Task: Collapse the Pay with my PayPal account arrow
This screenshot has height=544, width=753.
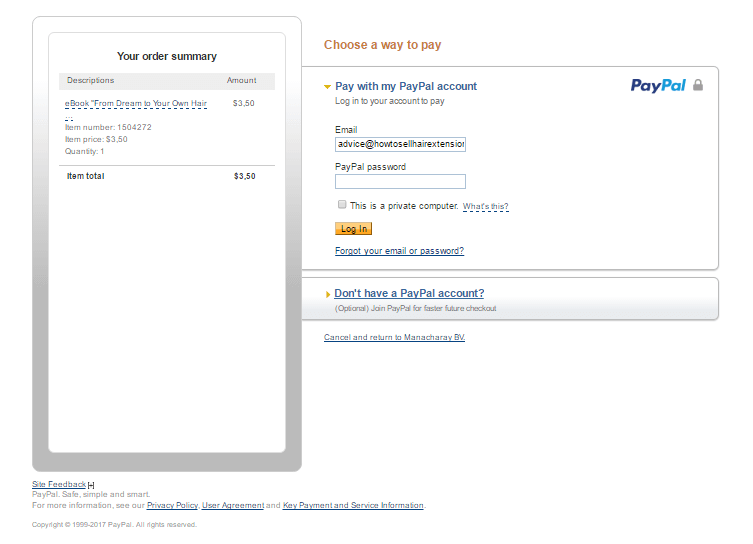Action: [328, 87]
